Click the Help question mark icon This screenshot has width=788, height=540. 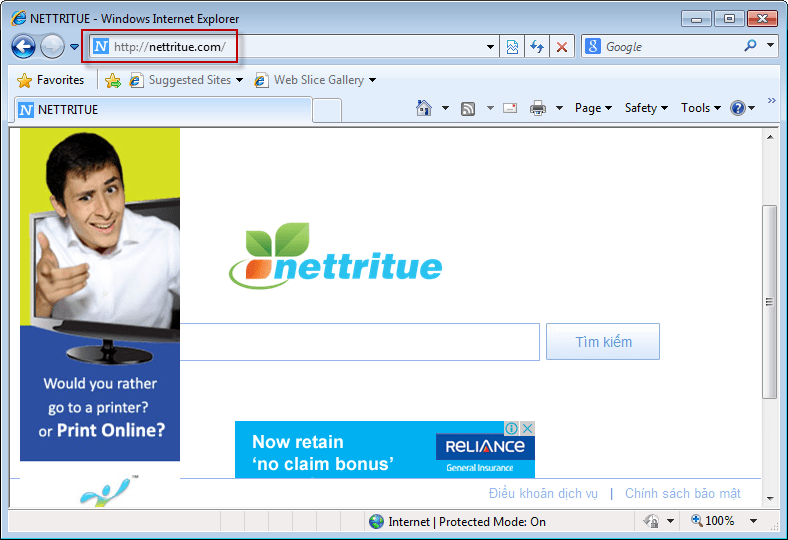738,108
